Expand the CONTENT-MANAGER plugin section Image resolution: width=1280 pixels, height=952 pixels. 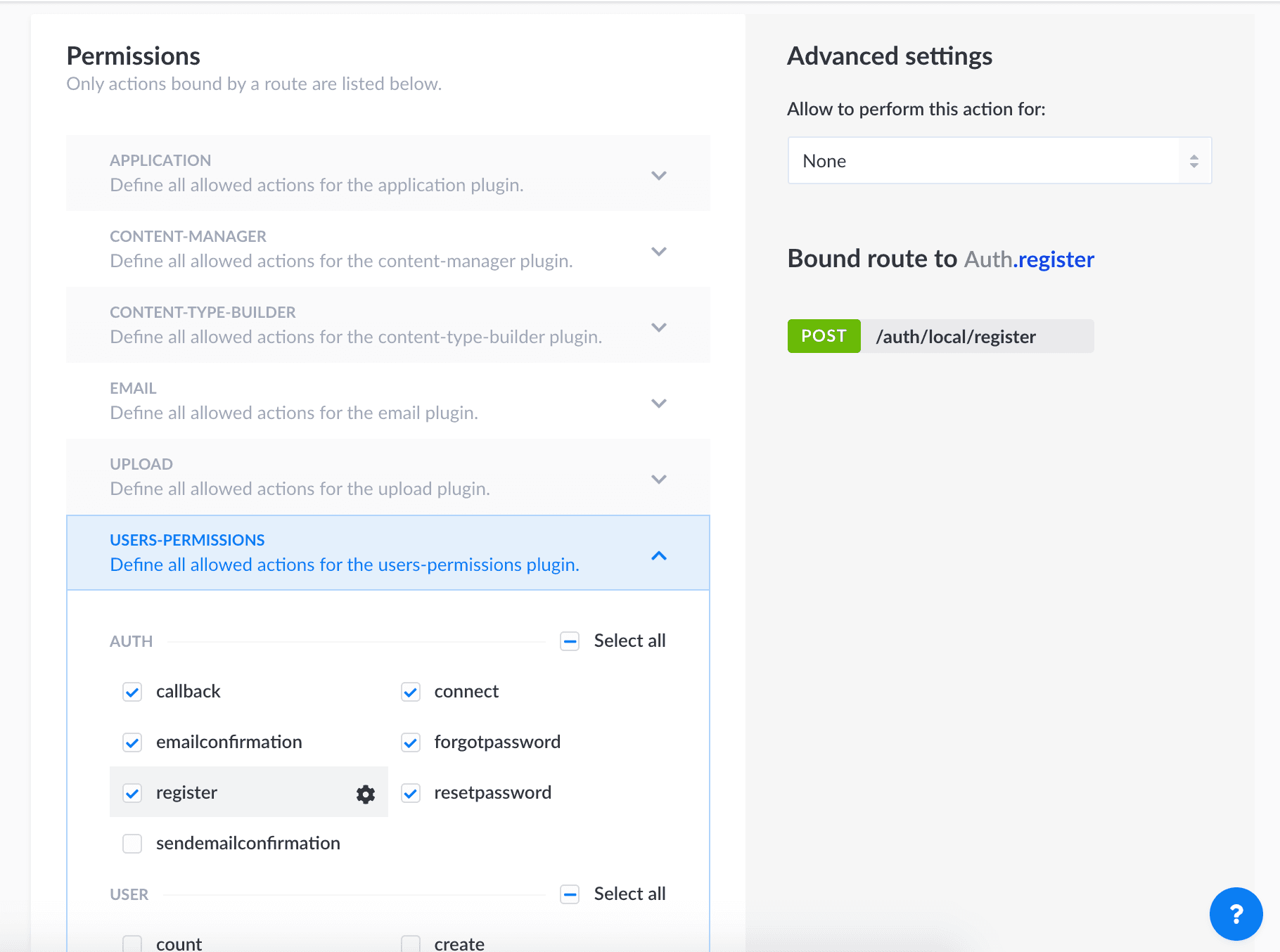pyautogui.click(x=388, y=249)
